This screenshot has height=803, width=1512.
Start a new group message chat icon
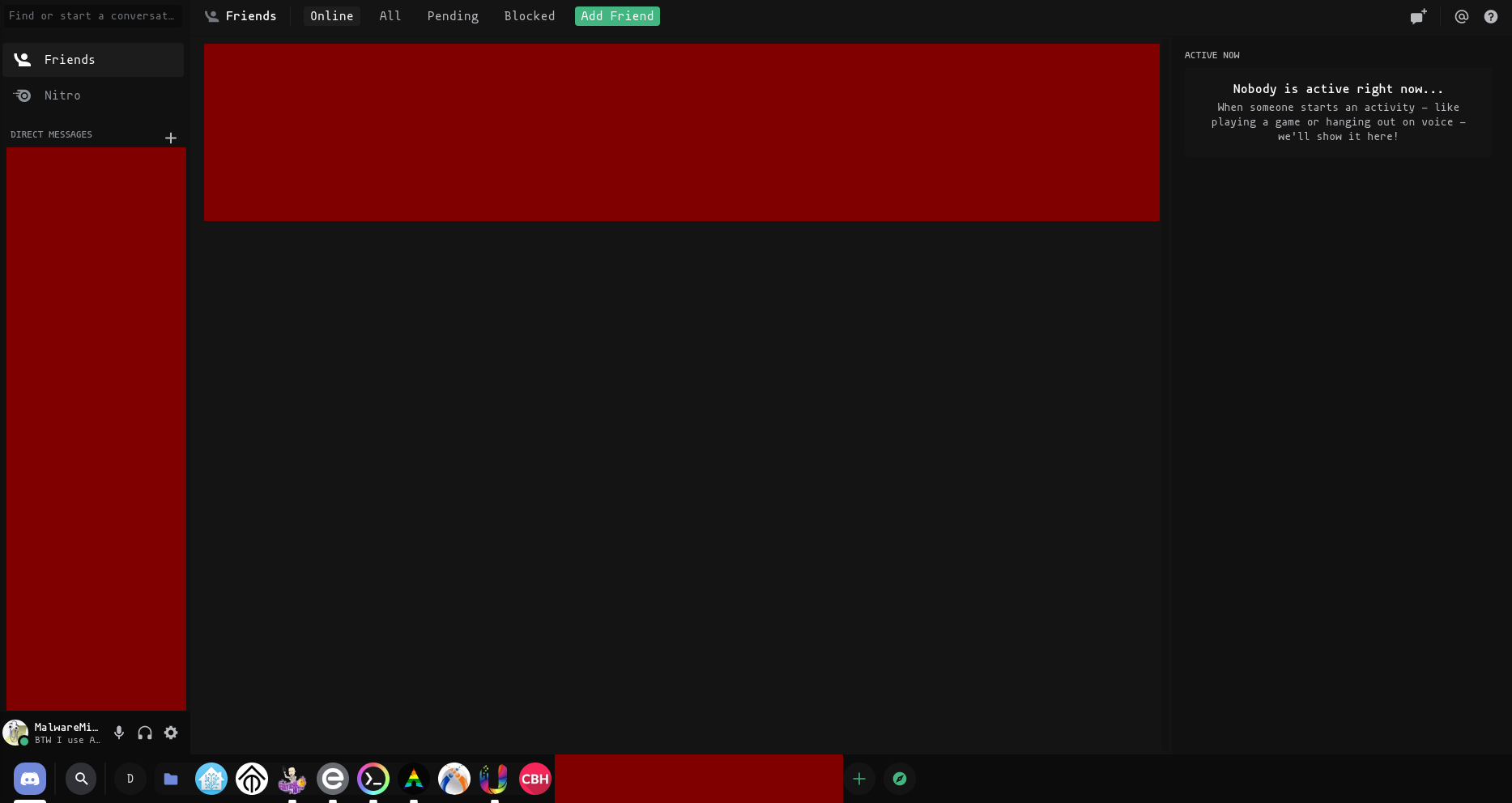[1417, 16]
